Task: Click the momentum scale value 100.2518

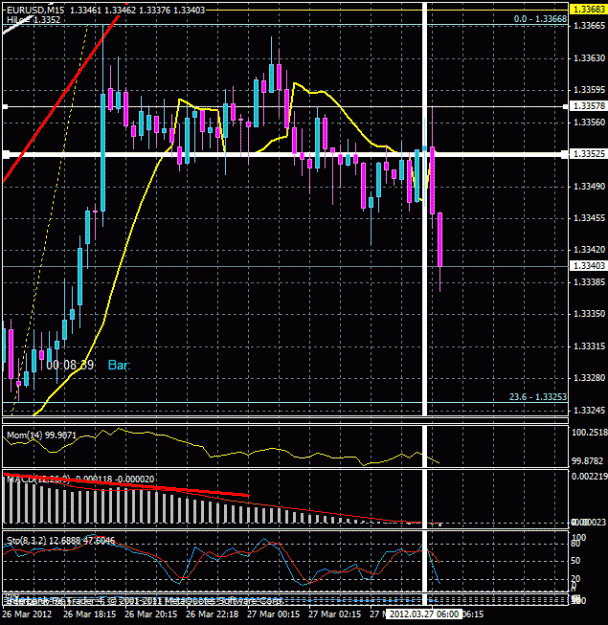Action: click(x=590, y=432)
